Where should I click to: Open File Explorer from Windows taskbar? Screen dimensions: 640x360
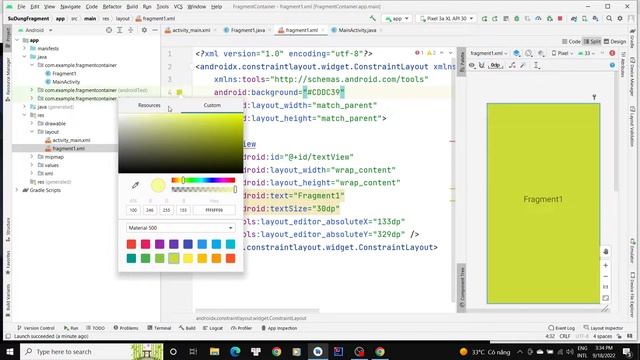pos(215,351)
